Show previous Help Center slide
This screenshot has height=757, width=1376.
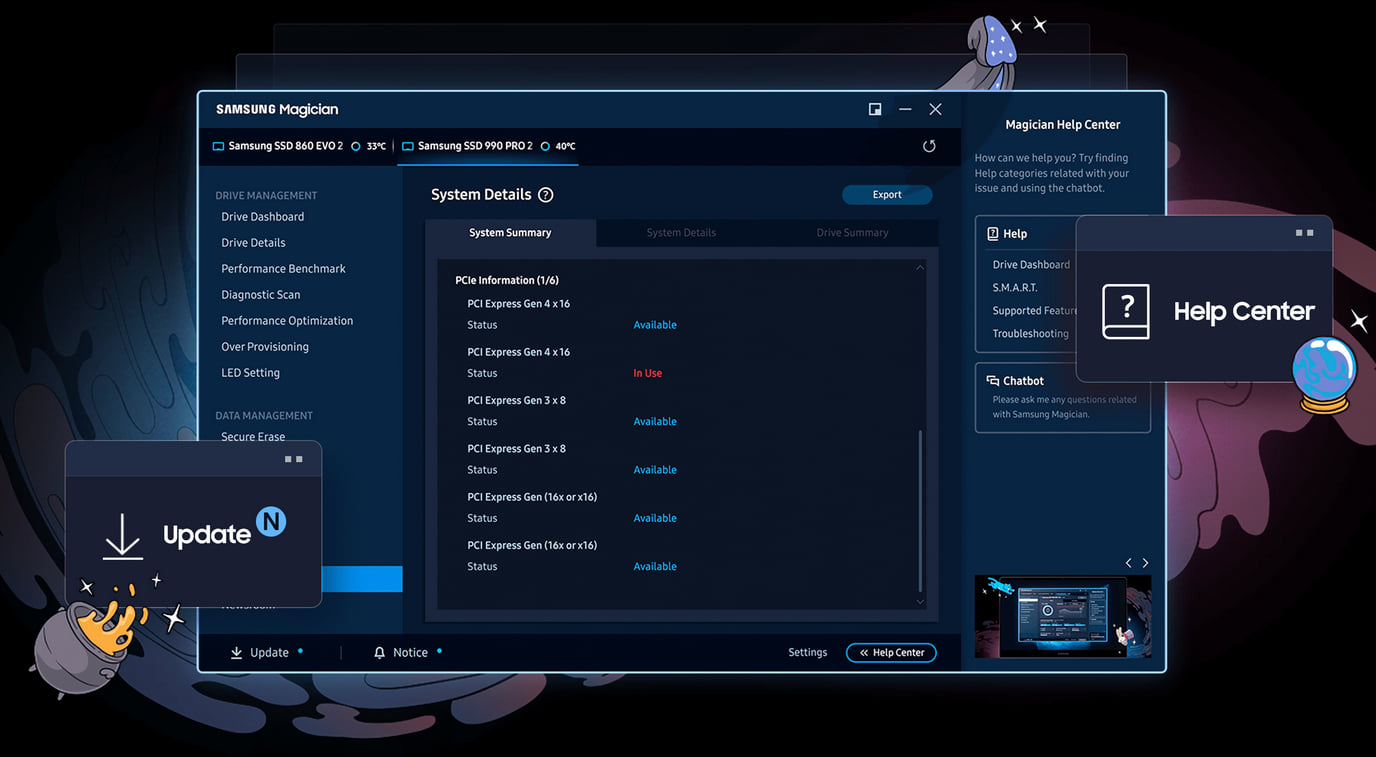click(x=1129, y=563)
